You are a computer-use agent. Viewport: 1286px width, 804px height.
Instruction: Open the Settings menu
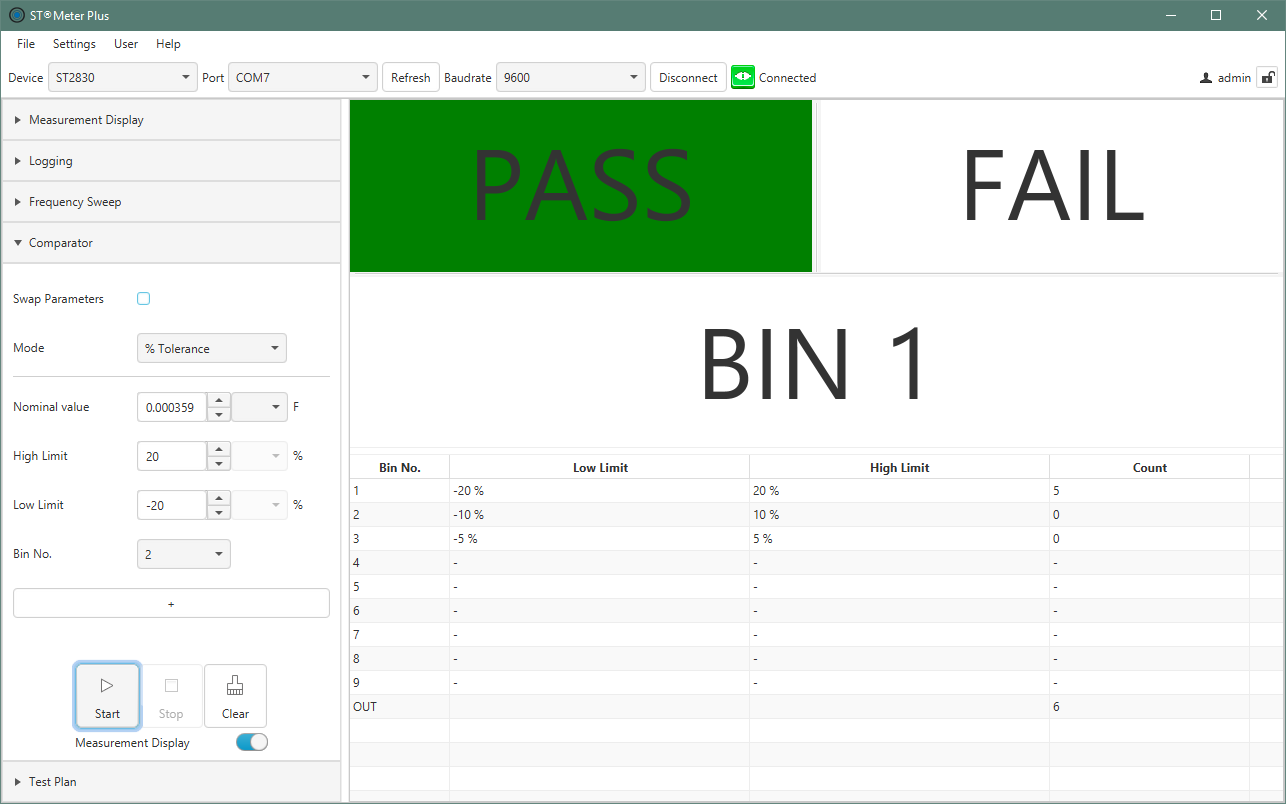pyautogui.click(x=74, y=44)
